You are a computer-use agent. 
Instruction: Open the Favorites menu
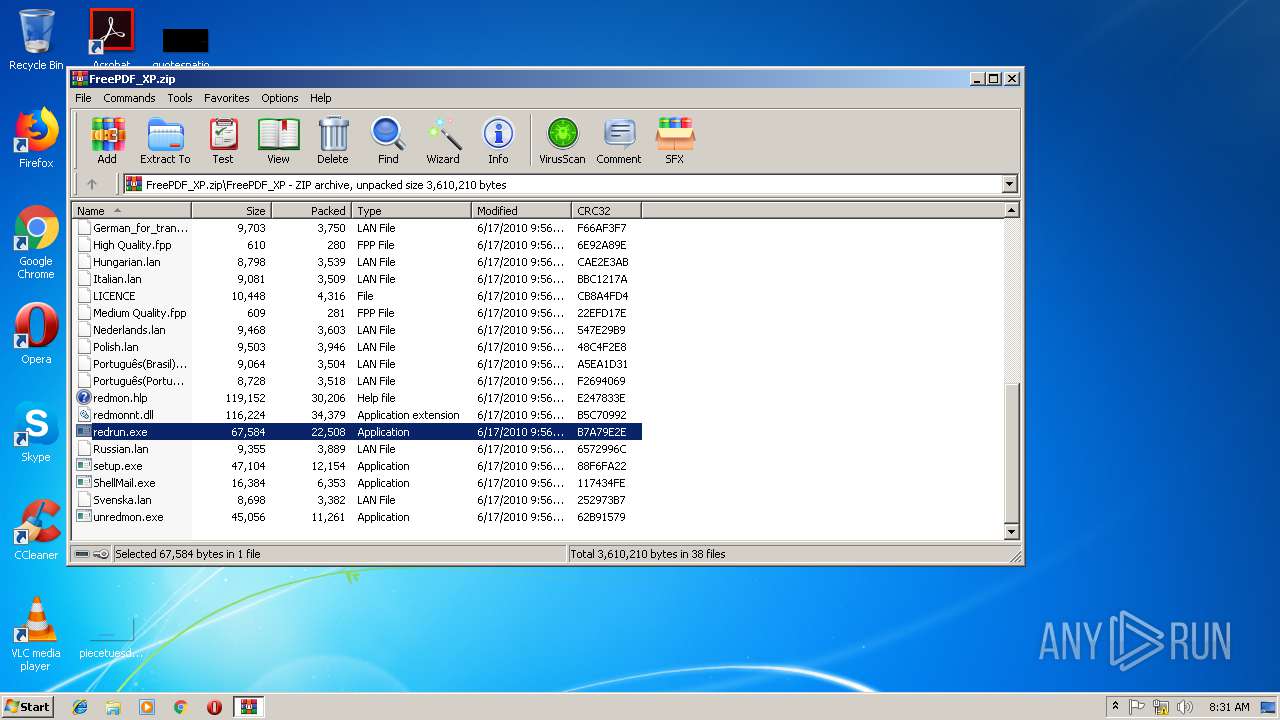tap(227, 98)
